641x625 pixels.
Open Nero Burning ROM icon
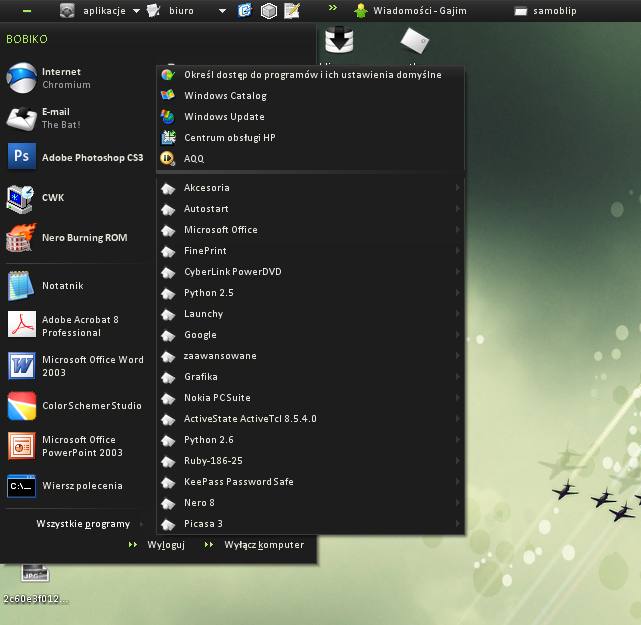(x=21, y=237)
